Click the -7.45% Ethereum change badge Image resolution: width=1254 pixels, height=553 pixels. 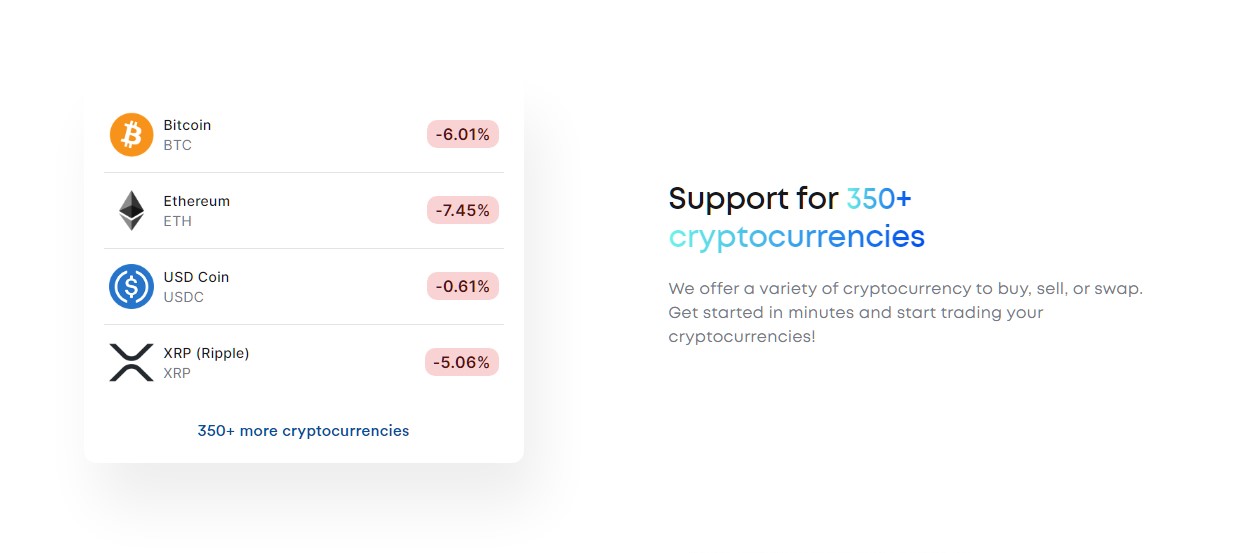pos(463,210)
